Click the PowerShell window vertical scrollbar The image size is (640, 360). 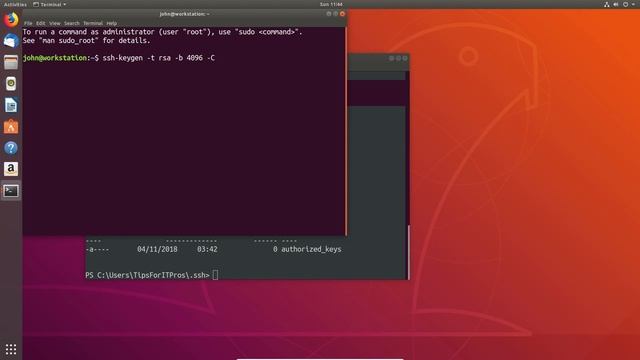pyautogui.click(x=408, y=251)
